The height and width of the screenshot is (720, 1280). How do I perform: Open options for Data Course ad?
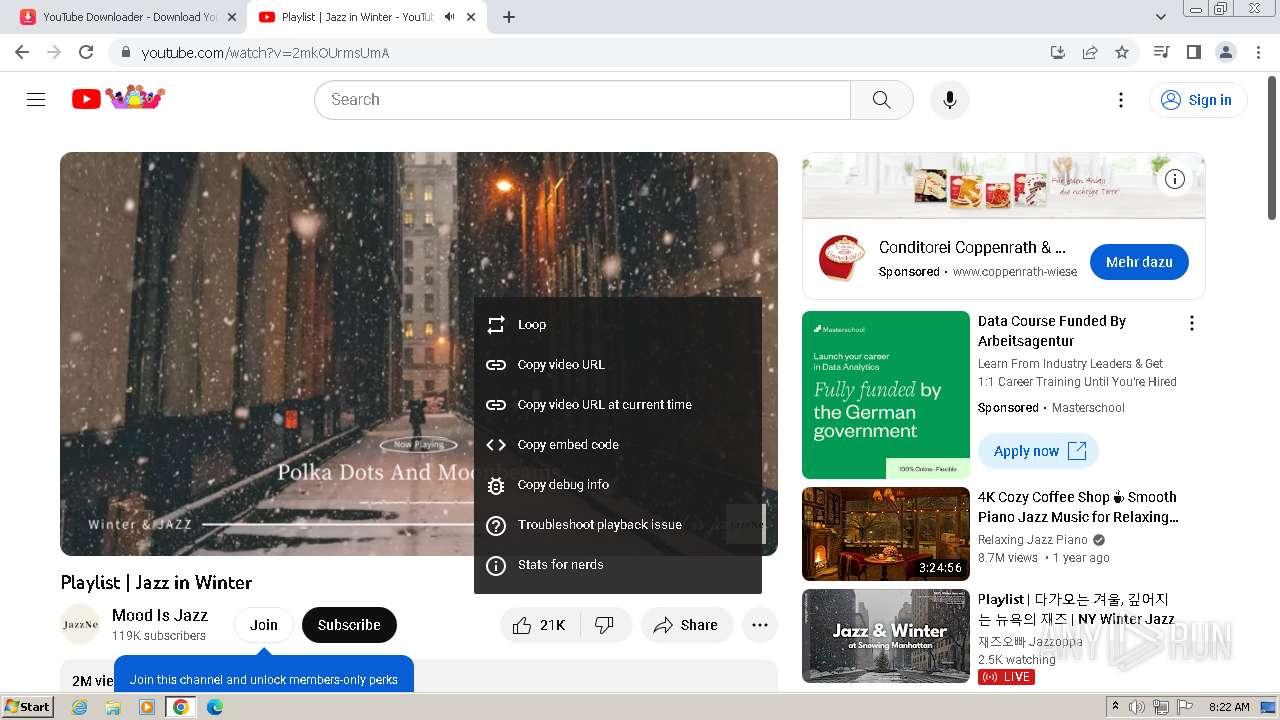coord(1191,323)
